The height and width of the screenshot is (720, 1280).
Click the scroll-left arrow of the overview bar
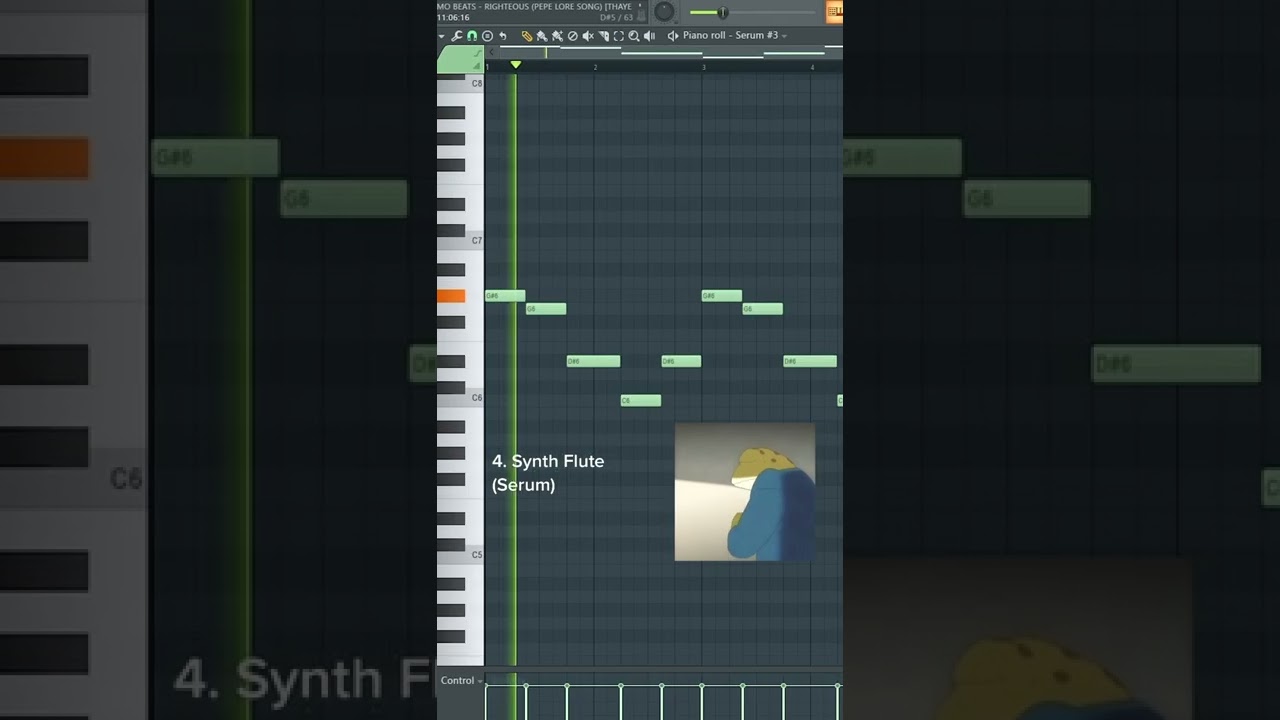(x=491, y=52)
